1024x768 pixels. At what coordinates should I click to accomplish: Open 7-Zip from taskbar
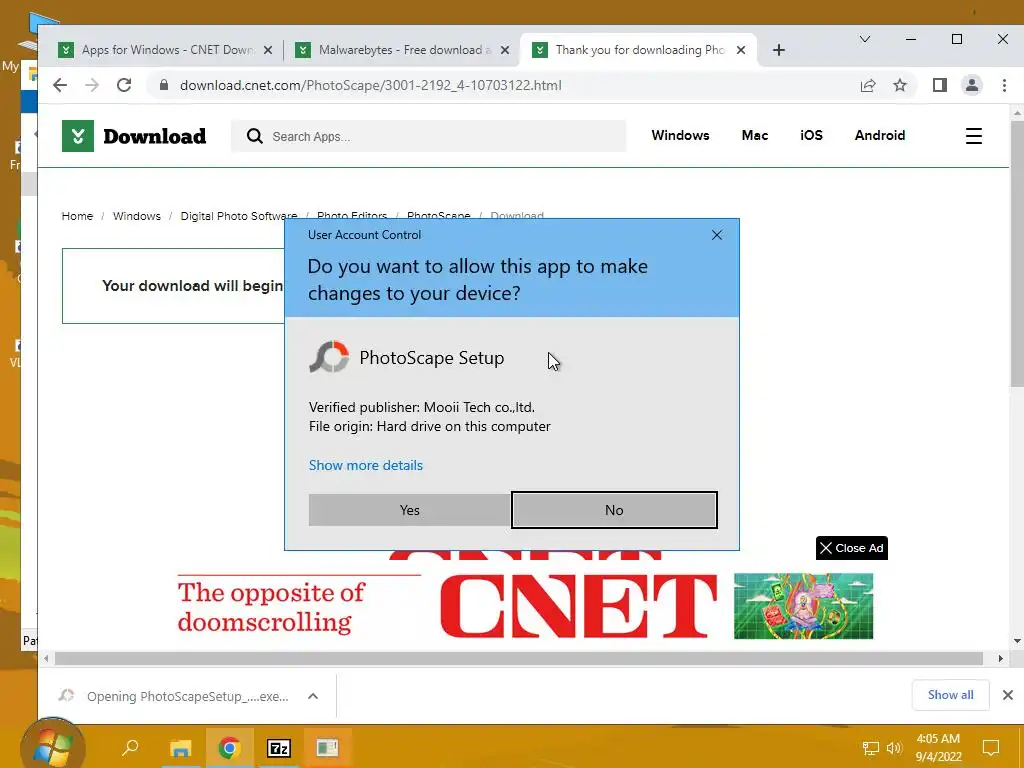pos(279,748)
